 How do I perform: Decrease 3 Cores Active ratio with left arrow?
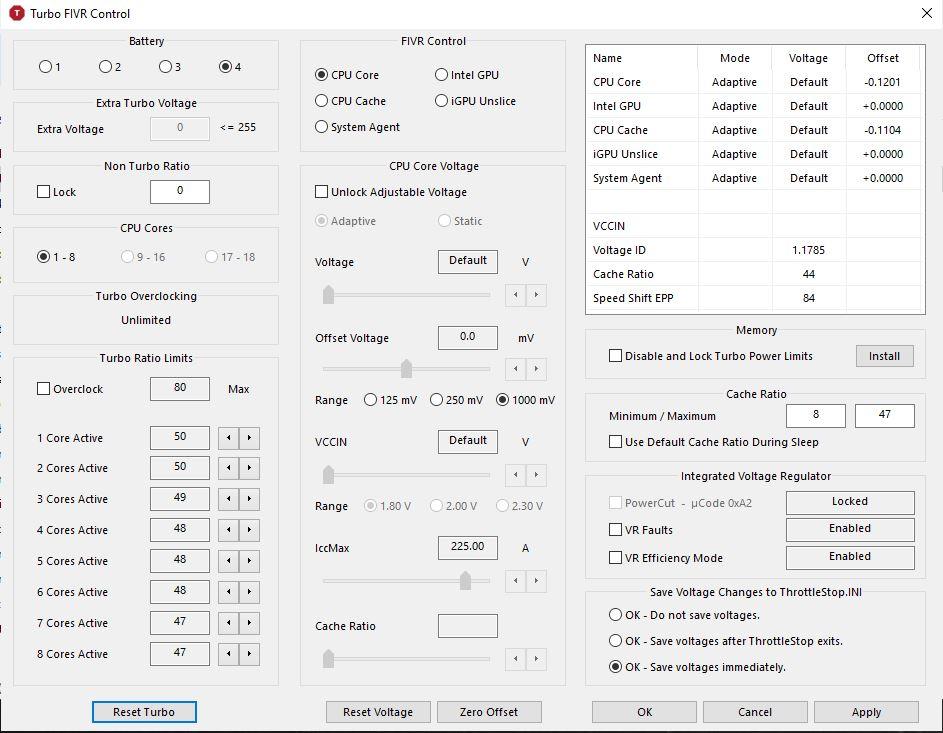coord(229,499)
